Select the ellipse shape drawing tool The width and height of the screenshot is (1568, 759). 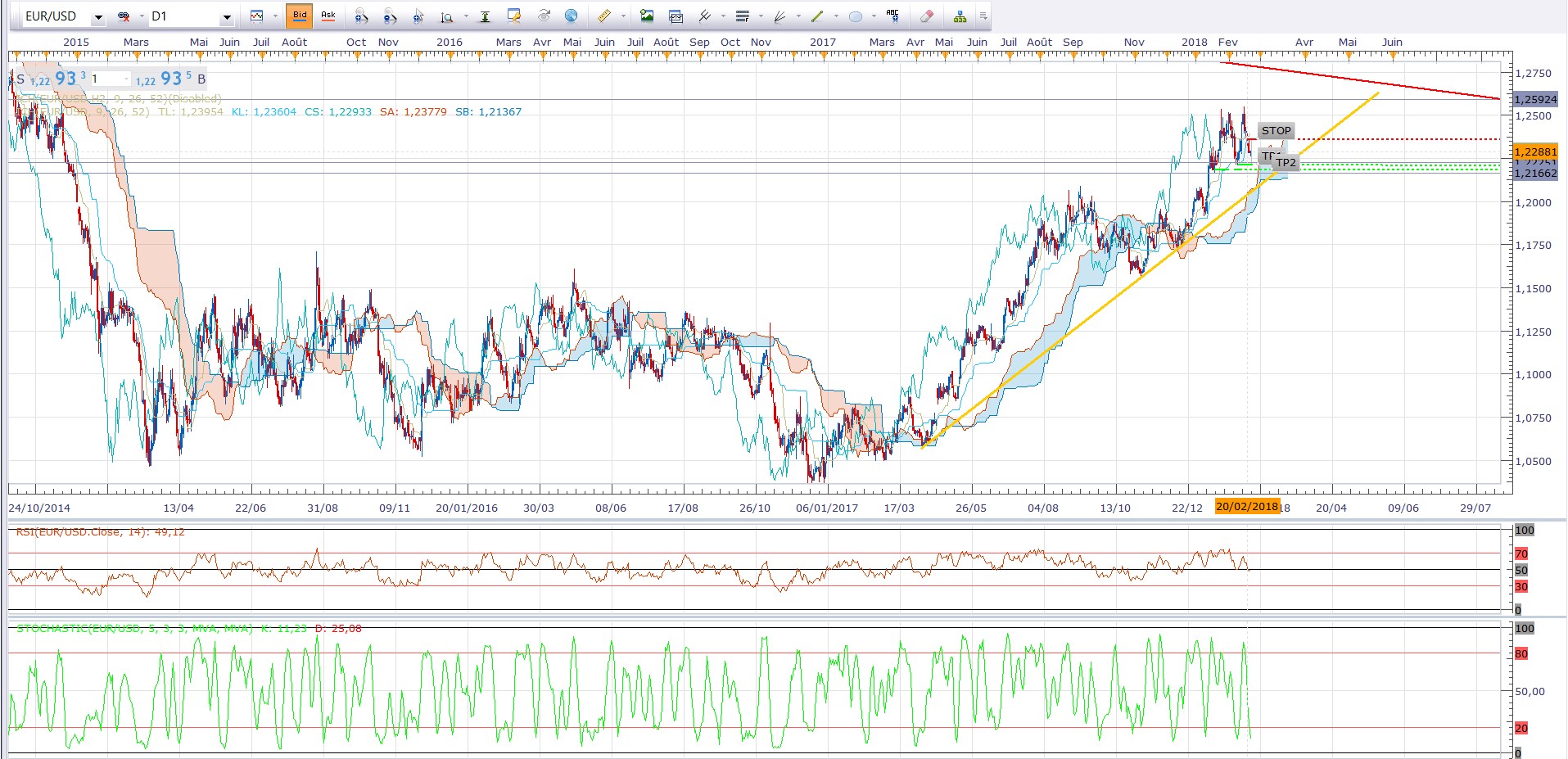point(856,16)
